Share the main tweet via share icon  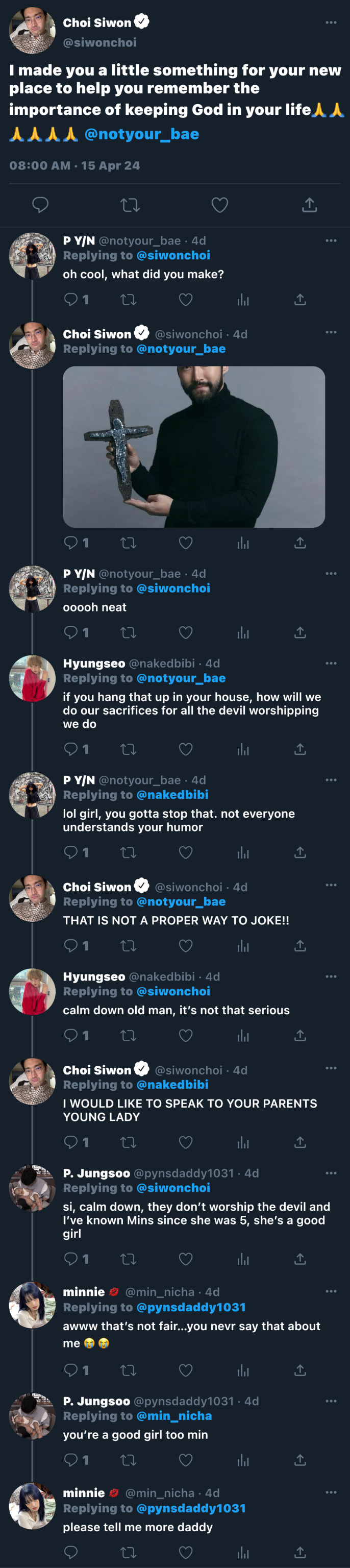coord(309,205)
